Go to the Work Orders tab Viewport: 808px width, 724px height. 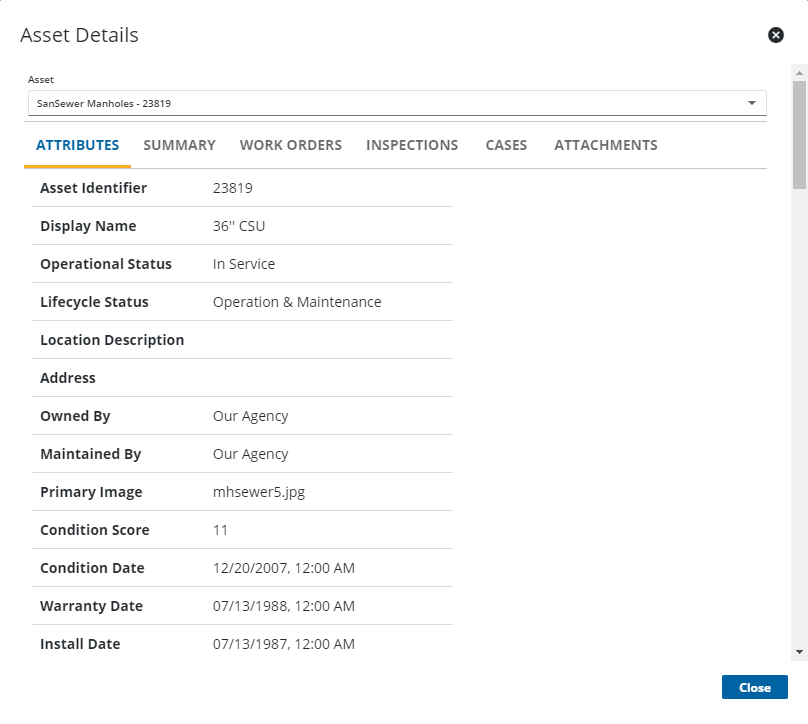pyautogui.click(x=291, y=145)
